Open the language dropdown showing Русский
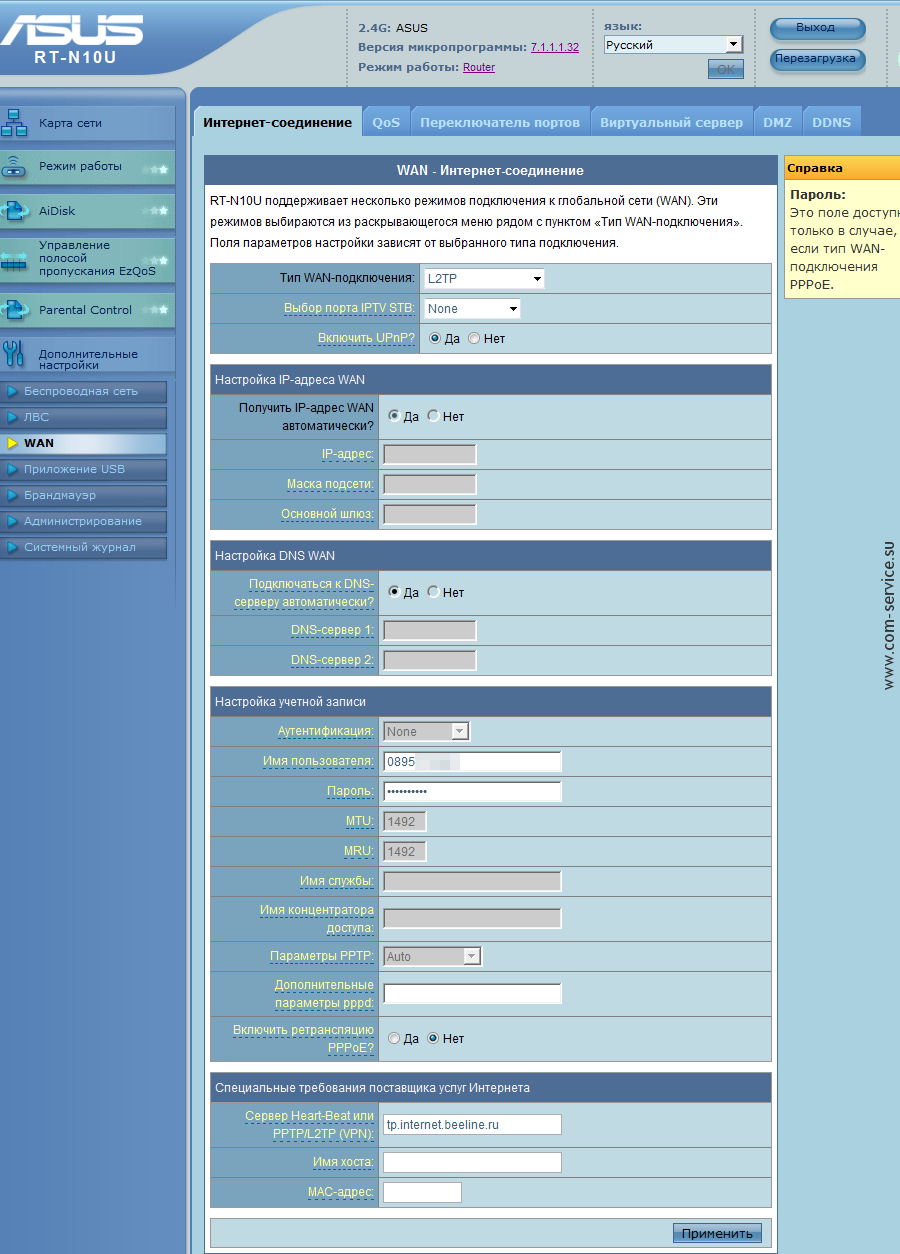 click(x=673, y=45)
